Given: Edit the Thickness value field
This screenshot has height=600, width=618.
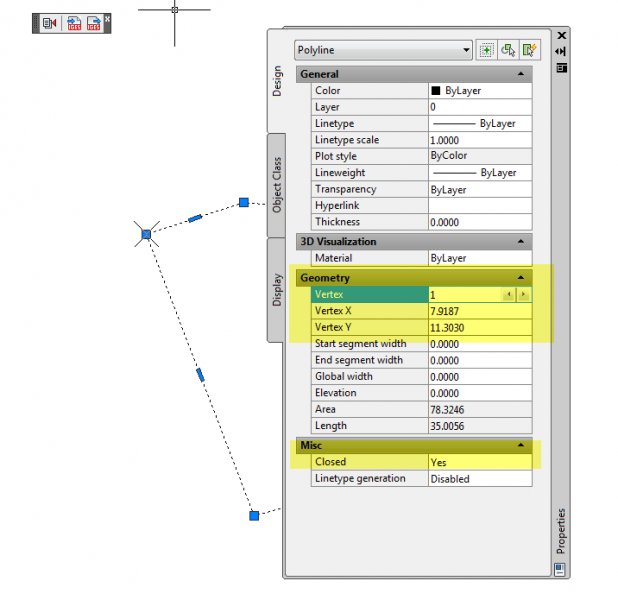Looking at the screenshot, I should click(x=480, y=222).
